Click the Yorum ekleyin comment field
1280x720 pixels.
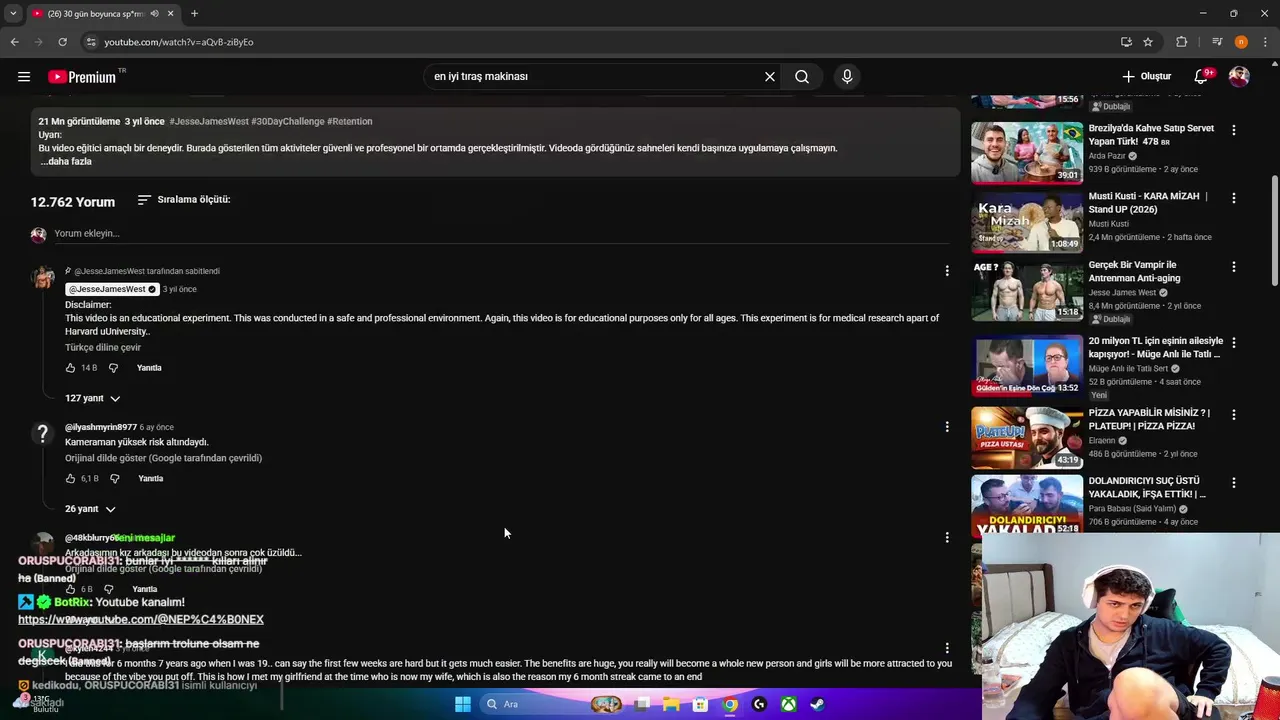[x=502, y=234]
